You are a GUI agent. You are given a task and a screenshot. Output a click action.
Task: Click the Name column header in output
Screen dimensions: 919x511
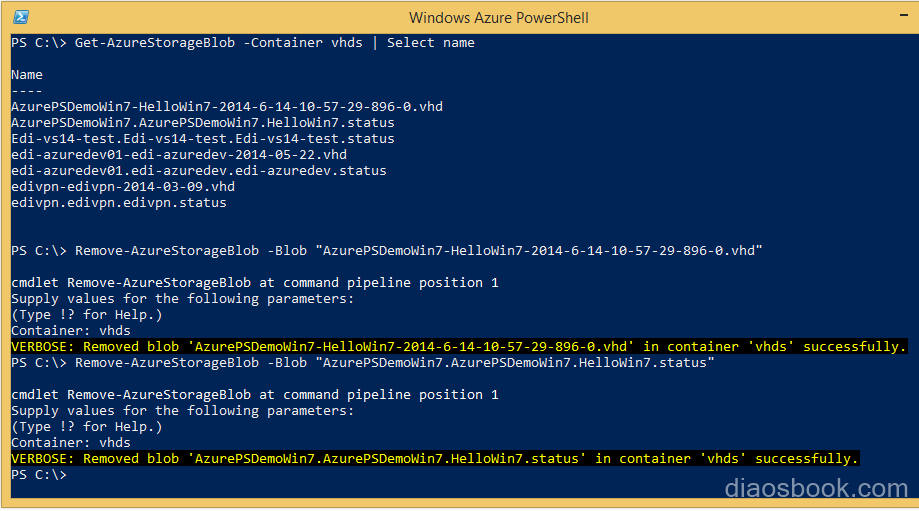pyautogui.click(x=27, y=75)
